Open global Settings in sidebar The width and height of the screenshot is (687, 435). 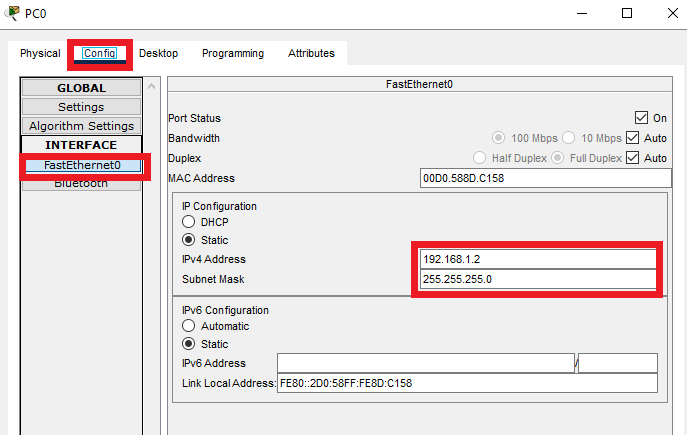pos(81,107)
